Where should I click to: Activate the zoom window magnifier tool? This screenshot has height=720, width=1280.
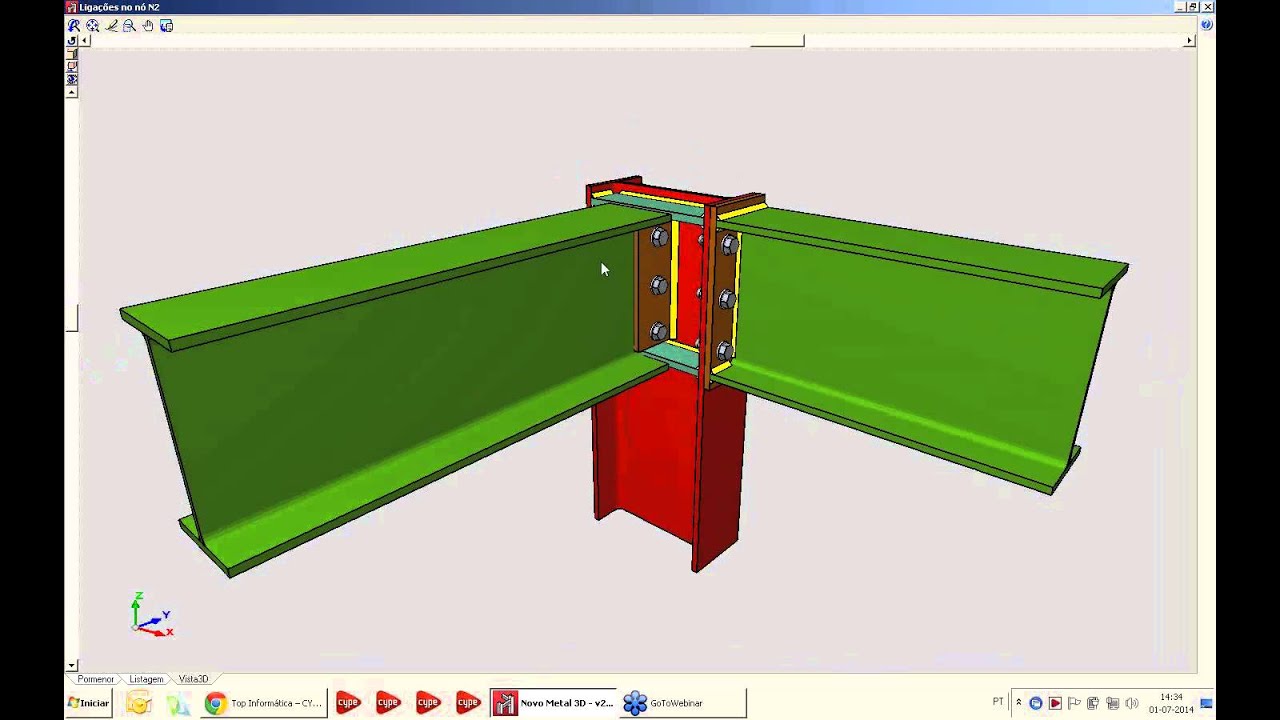pos(129,26)
